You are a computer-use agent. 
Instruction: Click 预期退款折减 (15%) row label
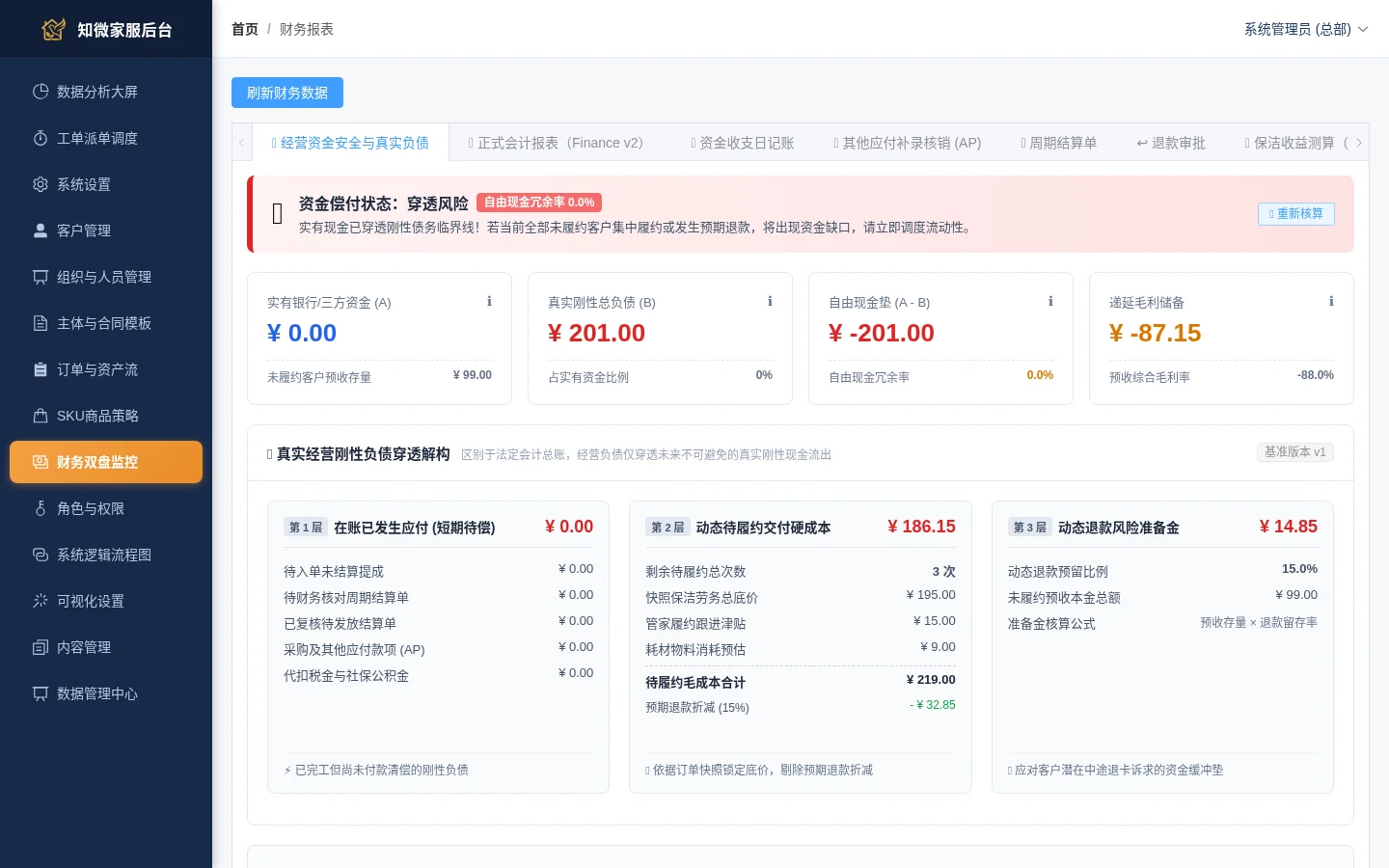[x=697, y=707]
